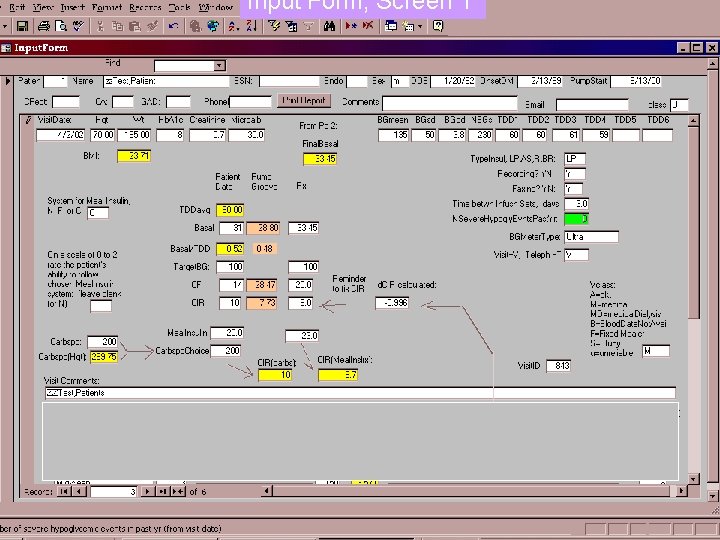This screenshot has height=540, width=720.
Task: Go to first record navigation button
Action: coord(63,491)
